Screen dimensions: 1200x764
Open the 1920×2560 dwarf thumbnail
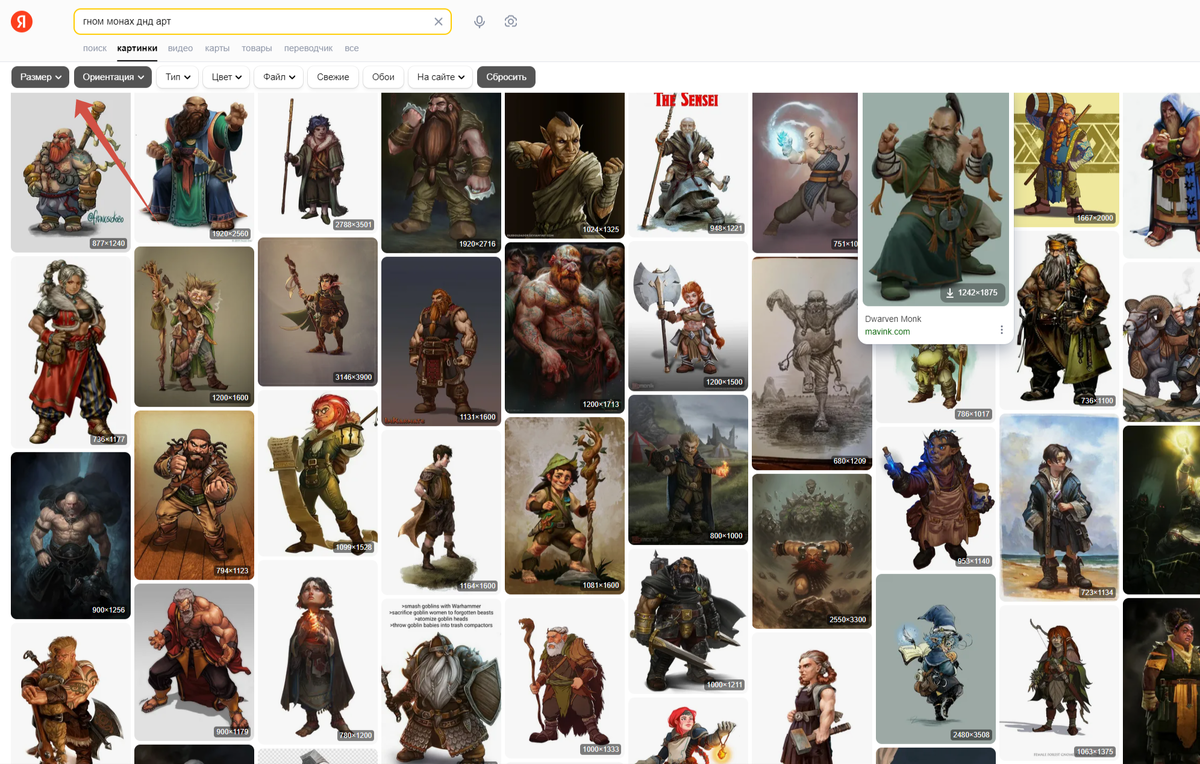pos(194,167)
